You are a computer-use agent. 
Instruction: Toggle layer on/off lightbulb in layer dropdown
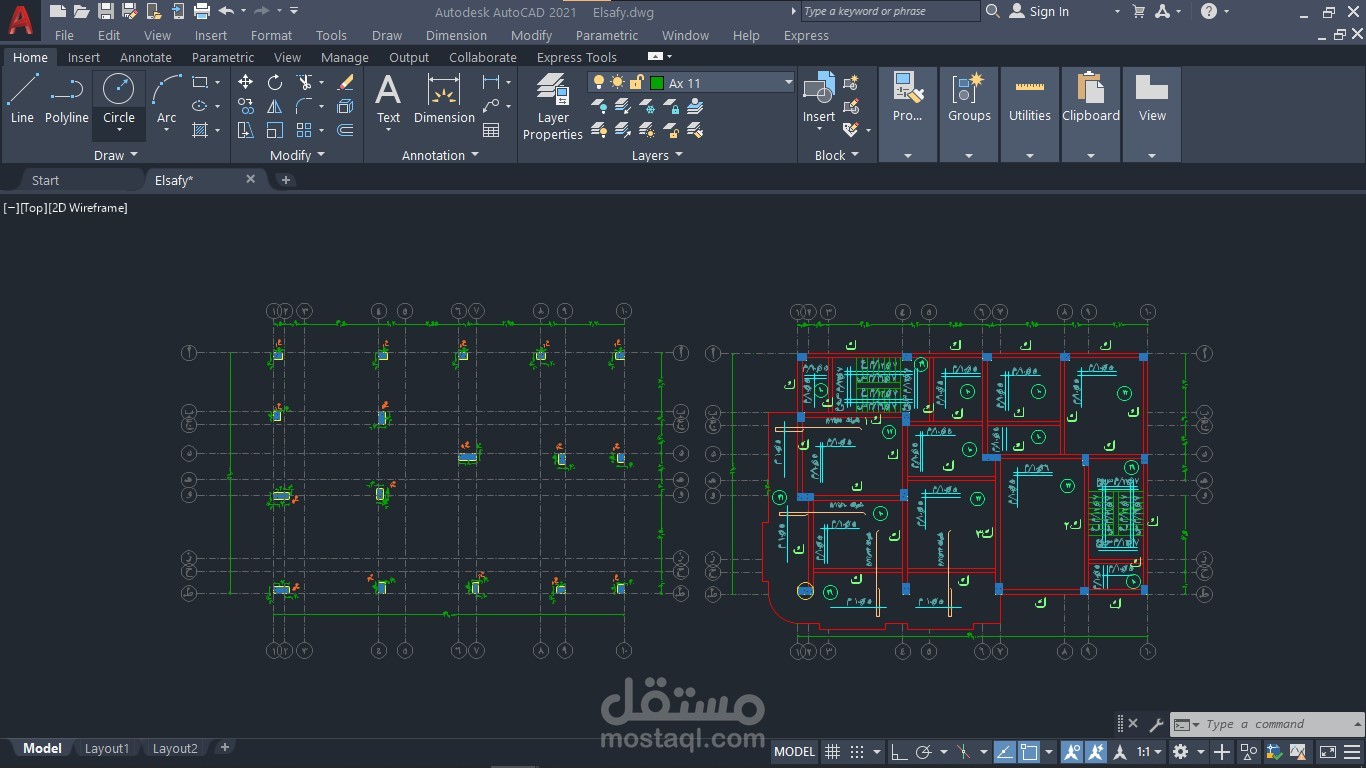pos(599,83)
